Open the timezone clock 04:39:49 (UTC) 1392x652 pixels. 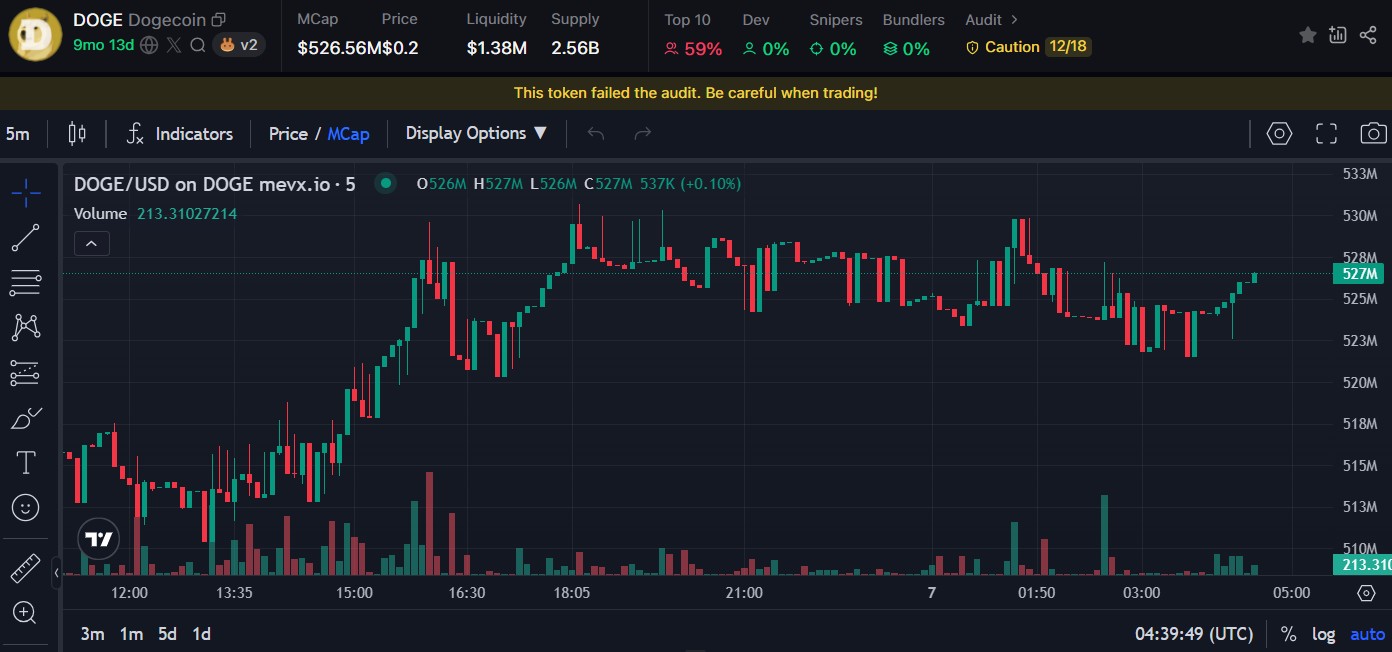pyautogui.click(x=1194, y=634)
